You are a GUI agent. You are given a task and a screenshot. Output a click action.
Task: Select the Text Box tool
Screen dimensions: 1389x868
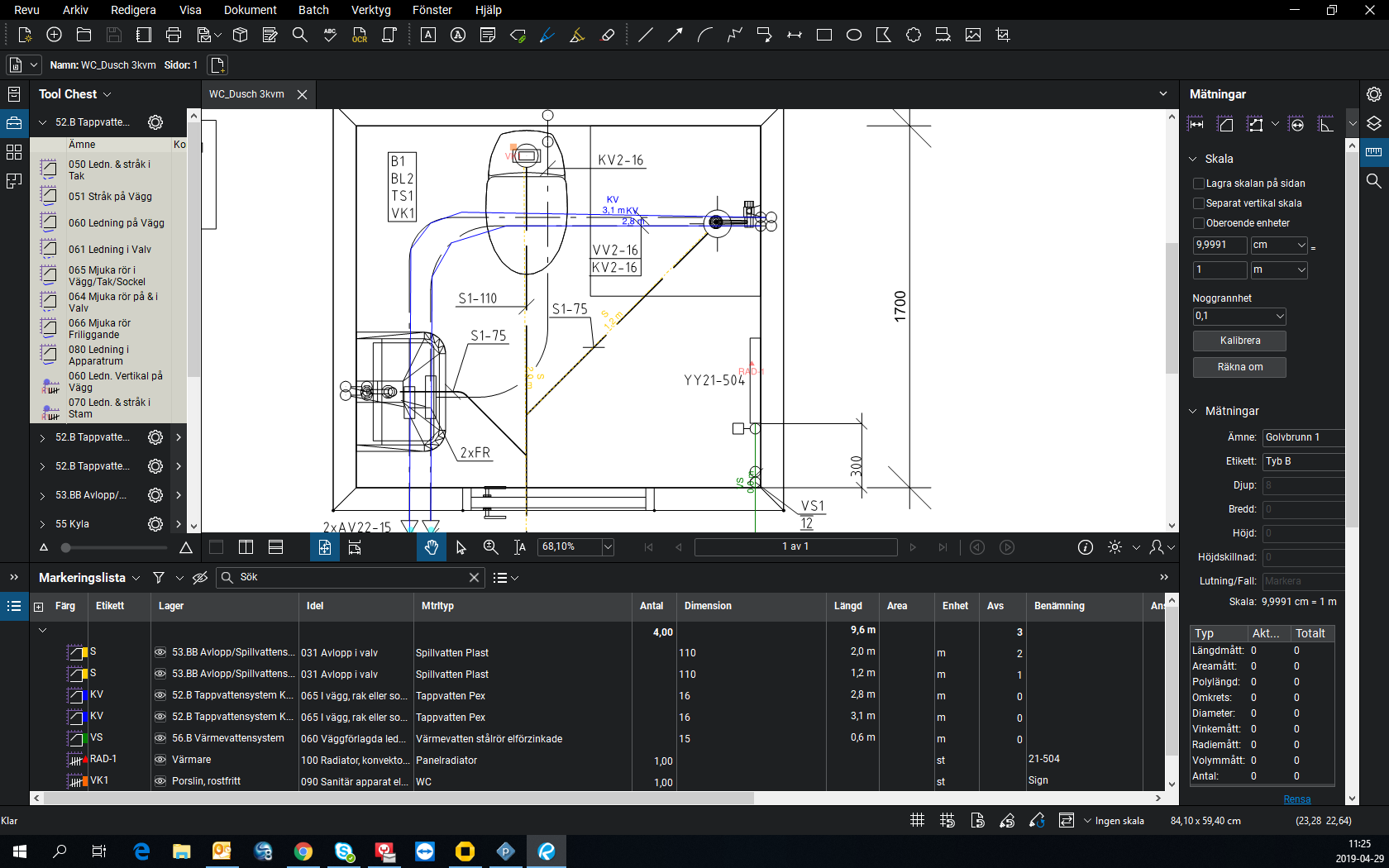point(428,35)
